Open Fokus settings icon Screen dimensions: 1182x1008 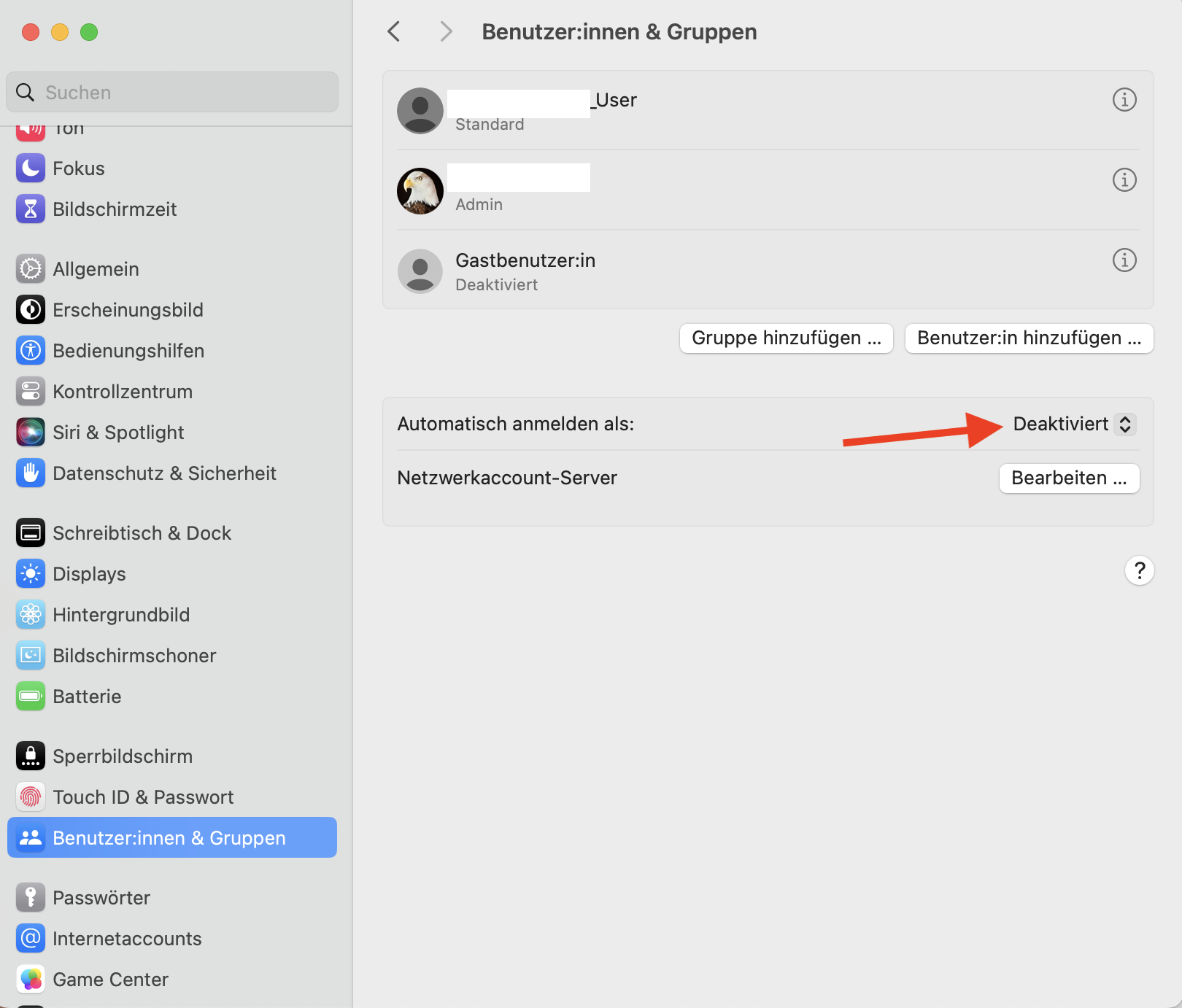(x=31, y=168)
